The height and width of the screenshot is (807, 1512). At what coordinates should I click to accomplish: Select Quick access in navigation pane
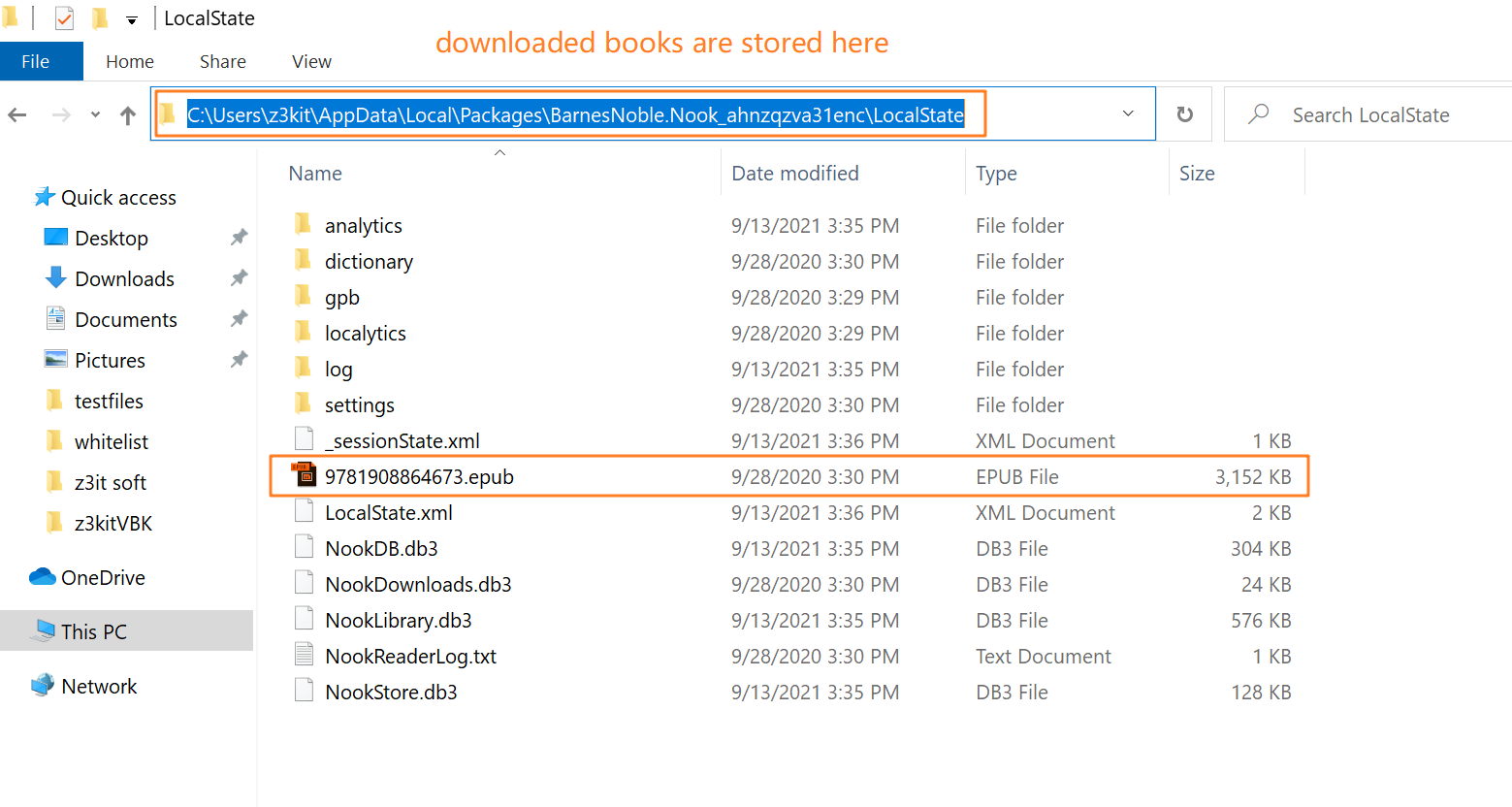coord(118,198)
